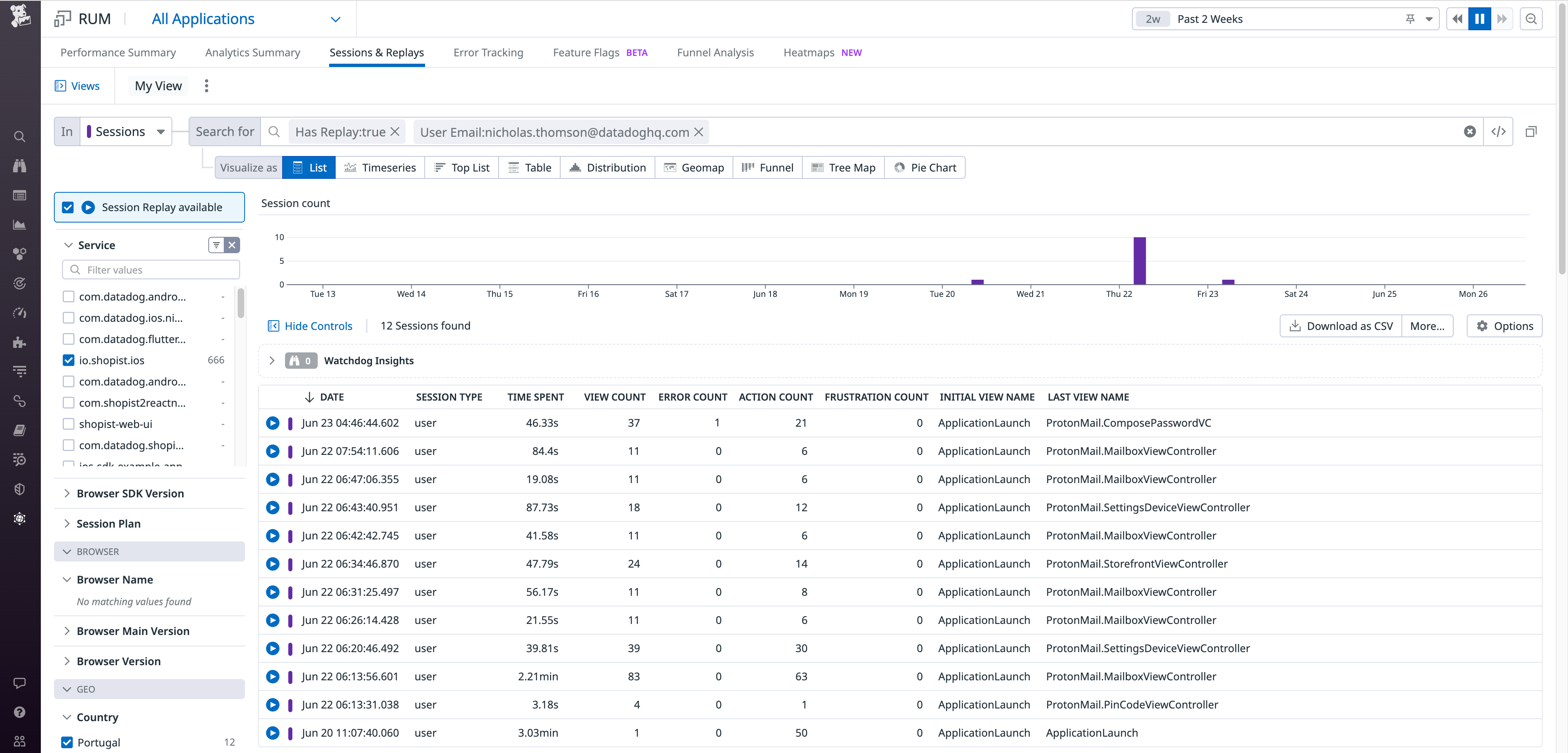Open help from the question mark sidebar icon
The height and width of the screenshot is (753, 1568).
[20, 712]
